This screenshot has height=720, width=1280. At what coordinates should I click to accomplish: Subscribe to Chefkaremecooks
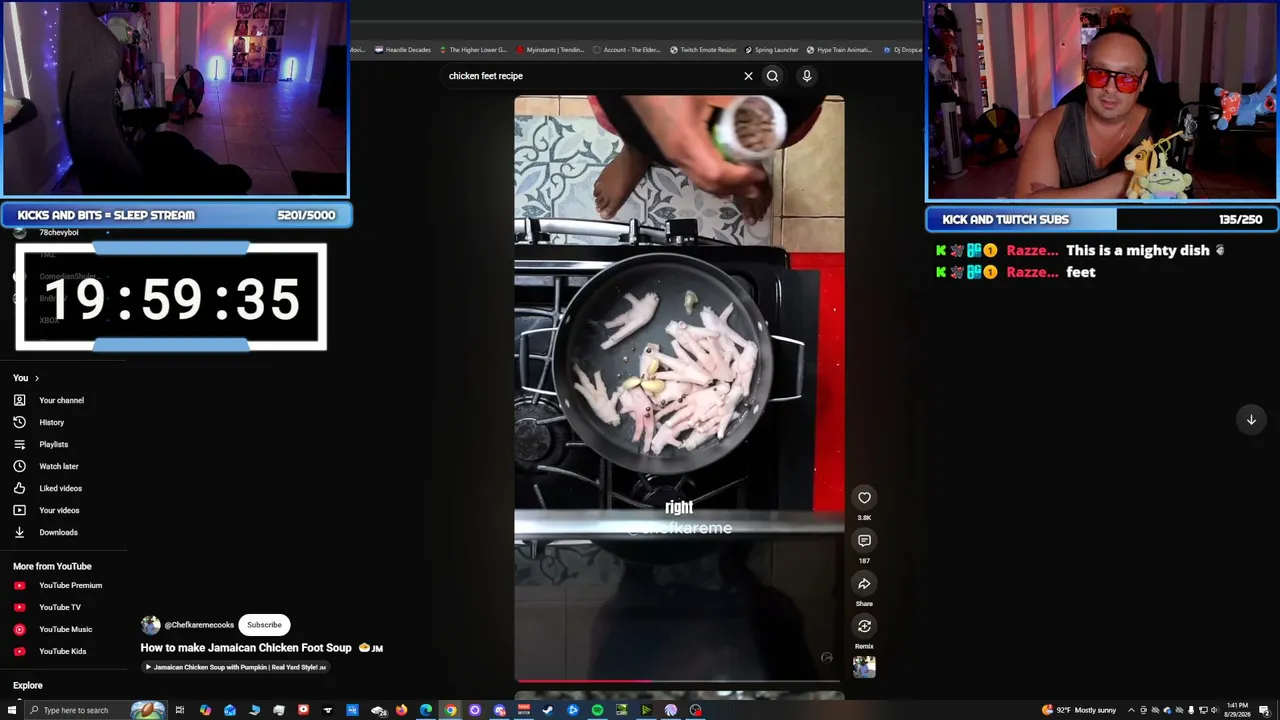point(264,625)
